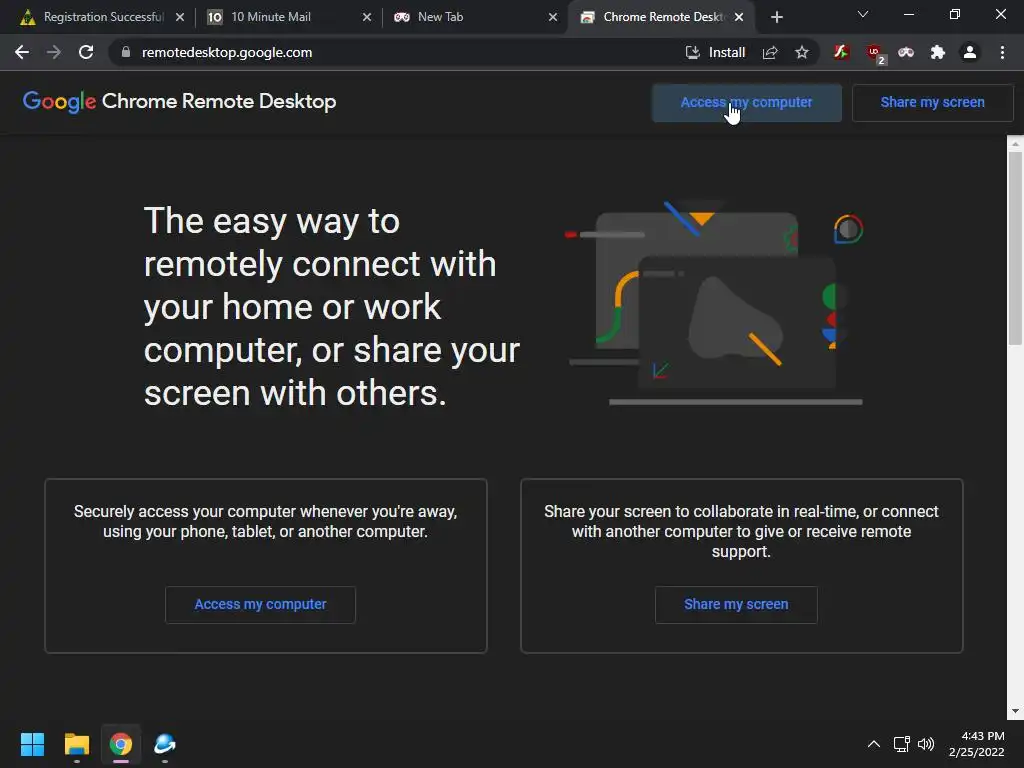Bookmark this page with the star icon
The height and width of the screenshot is (768, 1024).
point(802,52)
